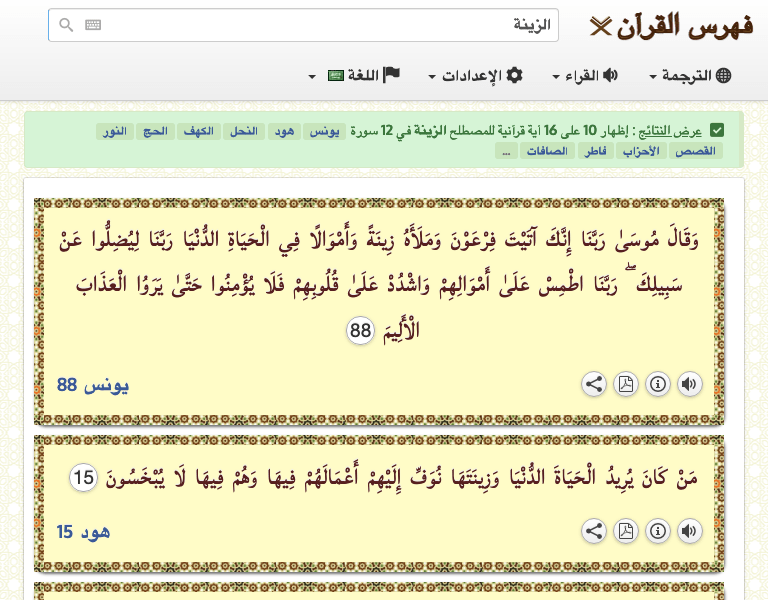Play audio for verse Yunus 88
Viewport: 768px width, 600px height.
click(689, 384)
